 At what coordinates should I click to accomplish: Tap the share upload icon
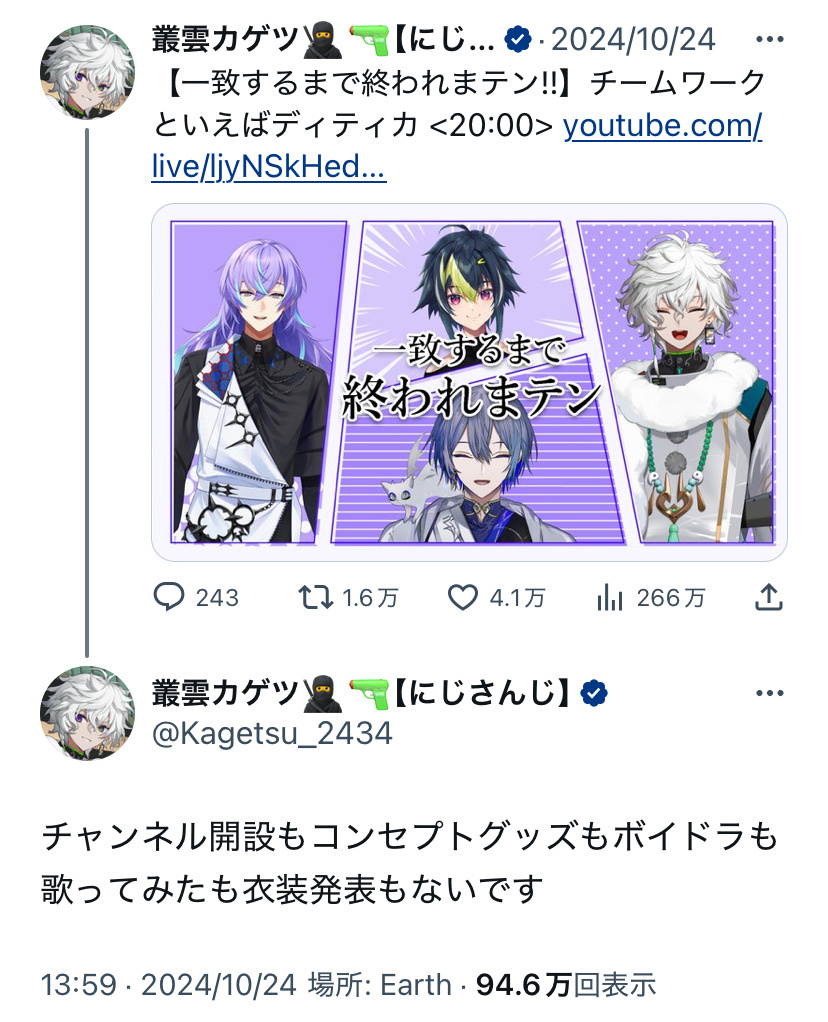click(768, 597)
